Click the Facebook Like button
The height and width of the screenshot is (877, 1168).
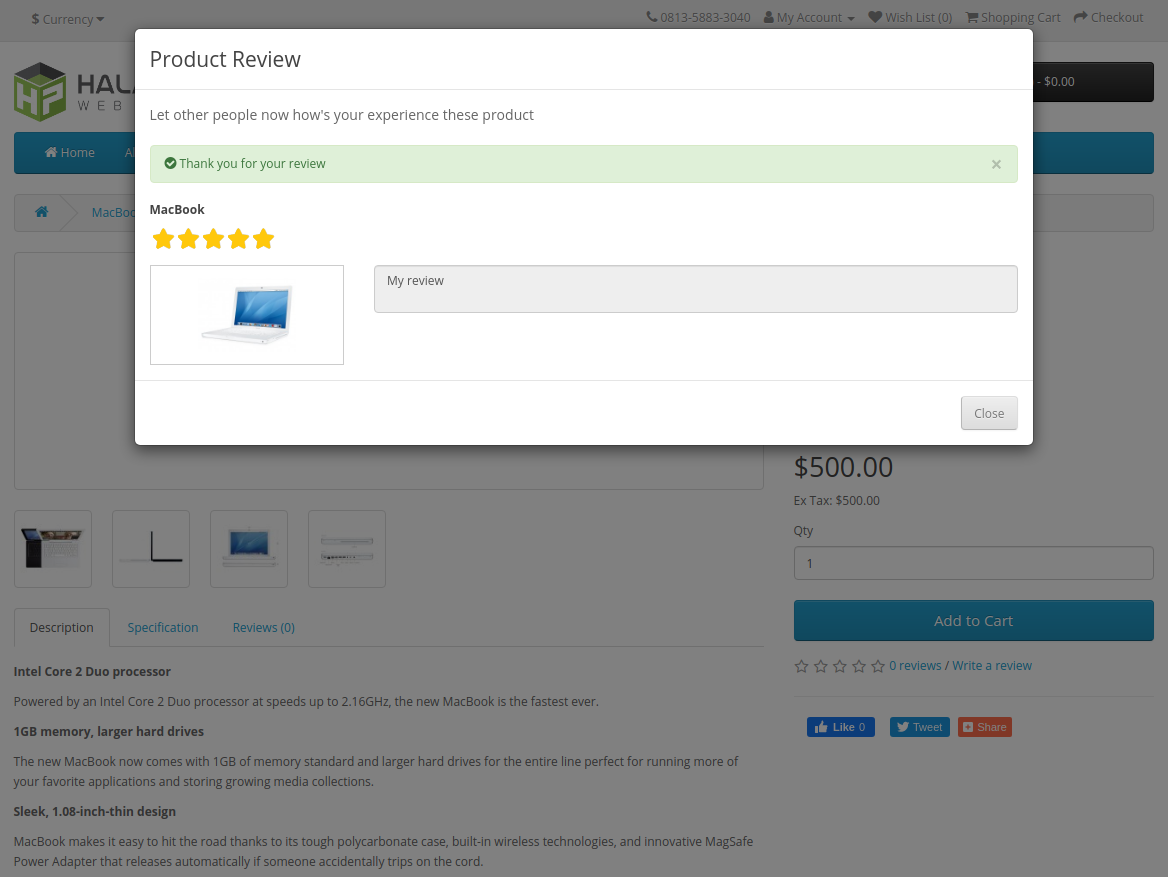[x=840, y=727]
